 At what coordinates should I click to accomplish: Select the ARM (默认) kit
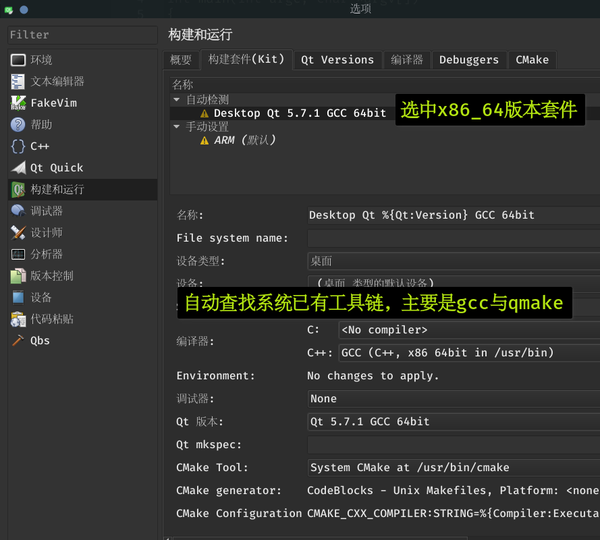pos(245,140)
